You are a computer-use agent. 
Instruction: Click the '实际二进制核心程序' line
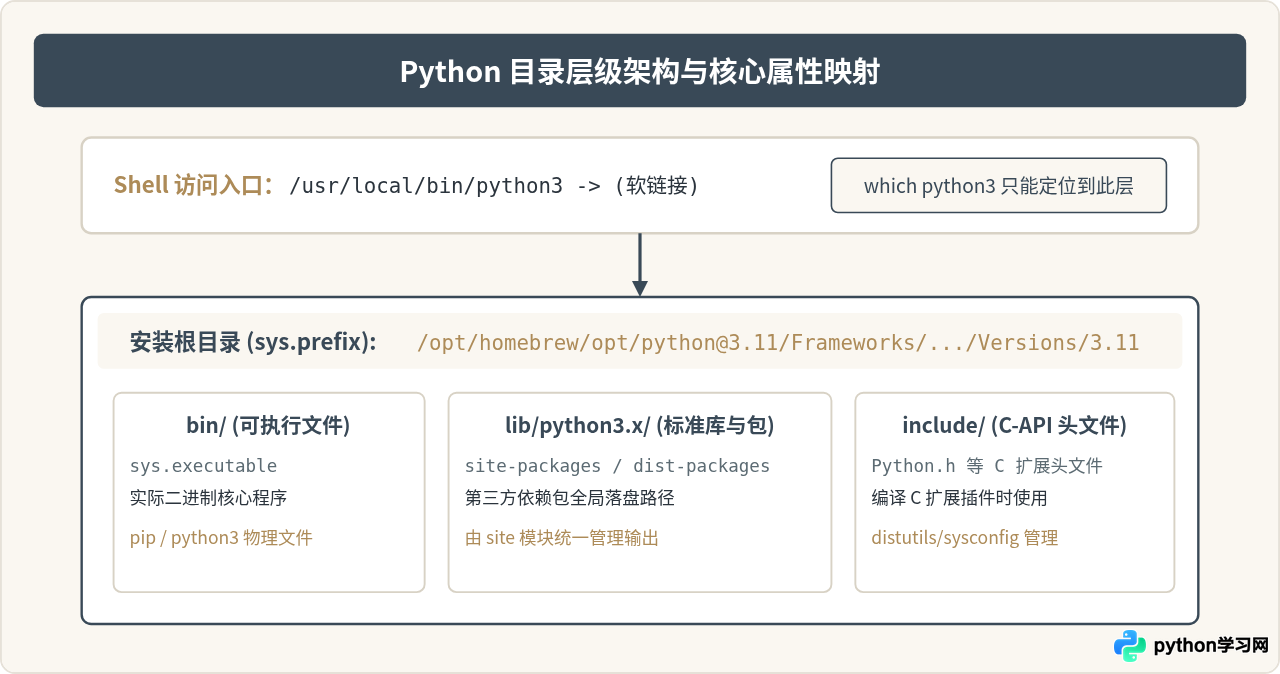click(x=209, y=497)
